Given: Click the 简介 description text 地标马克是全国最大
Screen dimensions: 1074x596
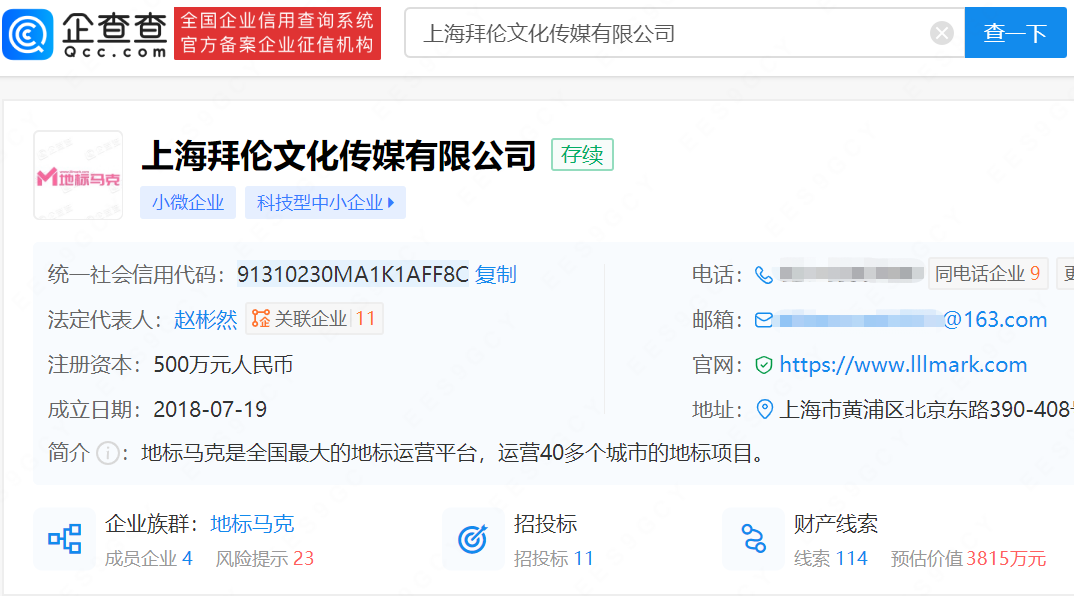Looking at the screenshot, I should [452, 453].
